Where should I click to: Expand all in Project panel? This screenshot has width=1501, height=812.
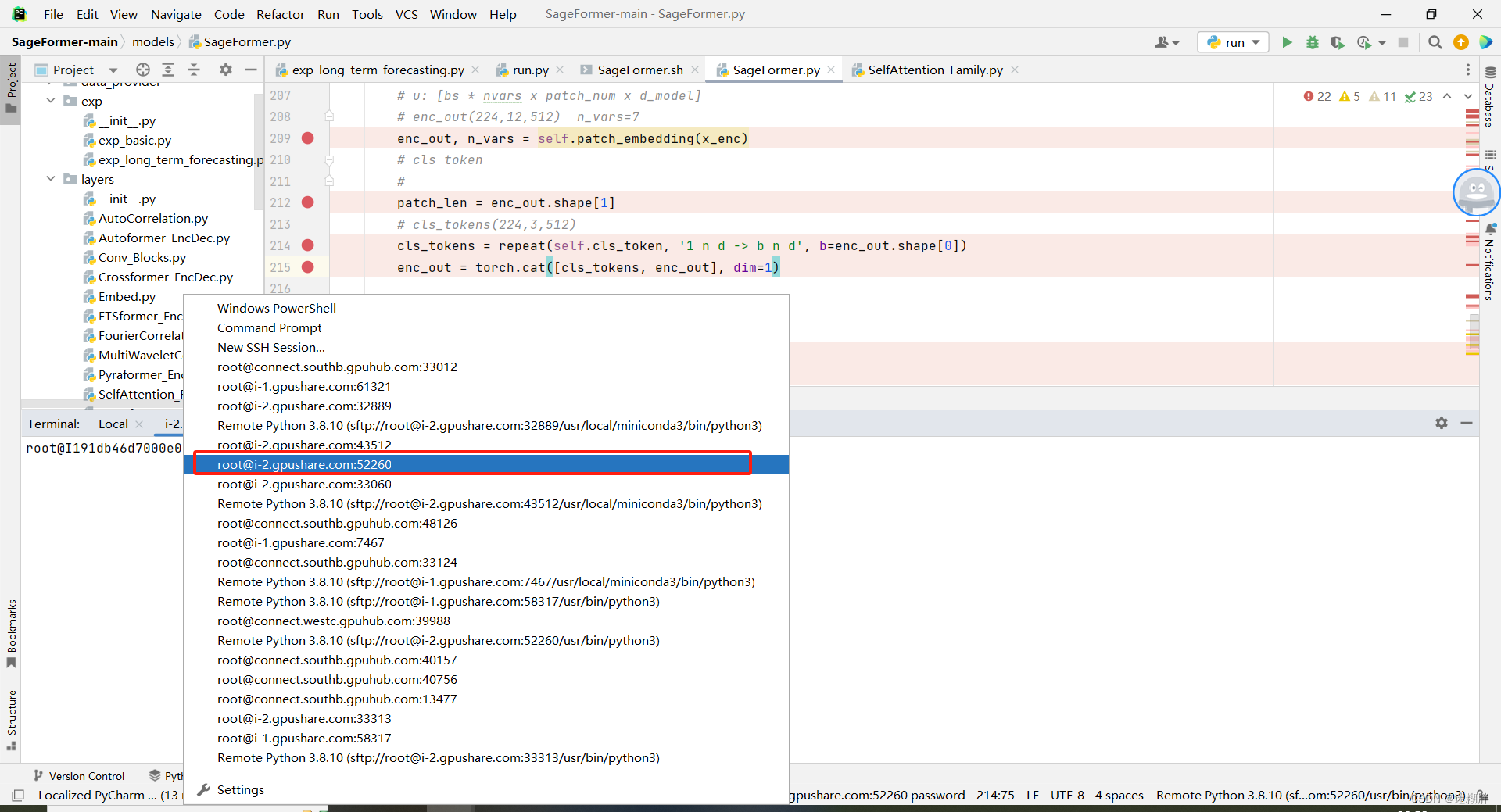pos(168,70)
